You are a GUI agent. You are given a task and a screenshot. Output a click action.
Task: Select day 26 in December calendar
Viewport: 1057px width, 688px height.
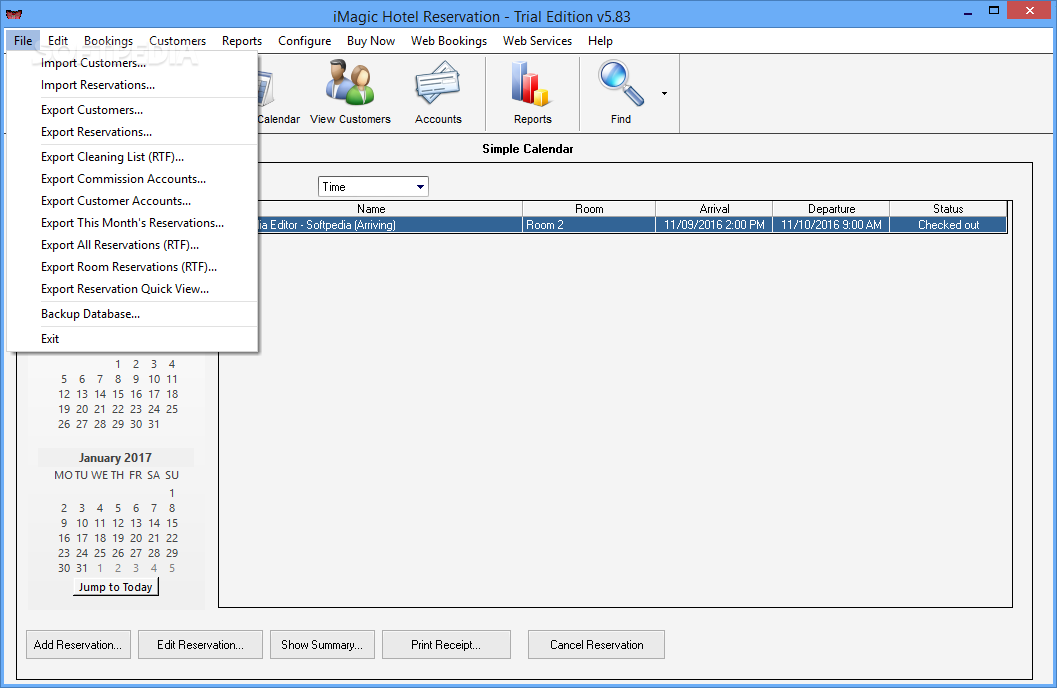coord(63,425)
